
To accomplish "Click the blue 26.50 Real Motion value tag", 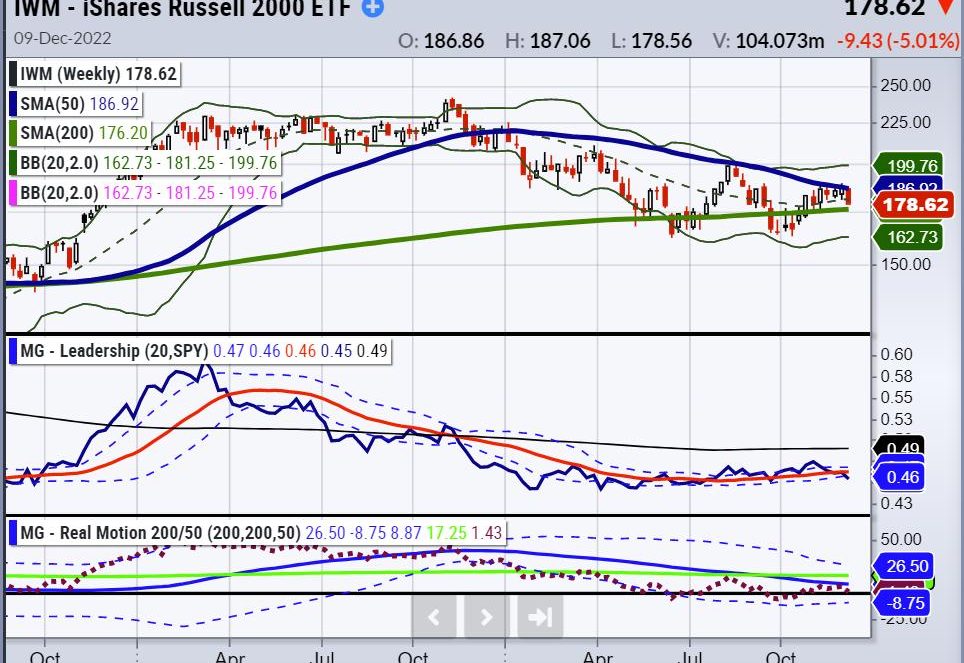I will (903, 566).
